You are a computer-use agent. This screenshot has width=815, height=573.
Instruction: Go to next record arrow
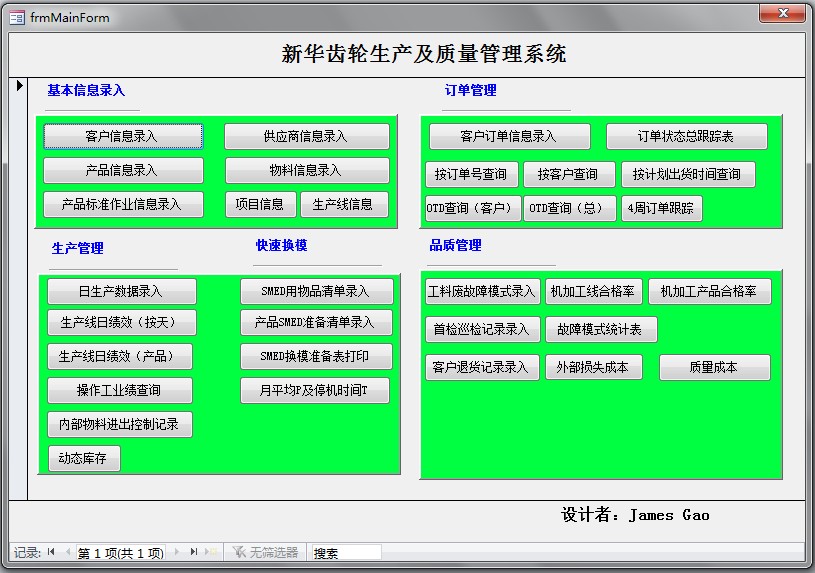177,552
